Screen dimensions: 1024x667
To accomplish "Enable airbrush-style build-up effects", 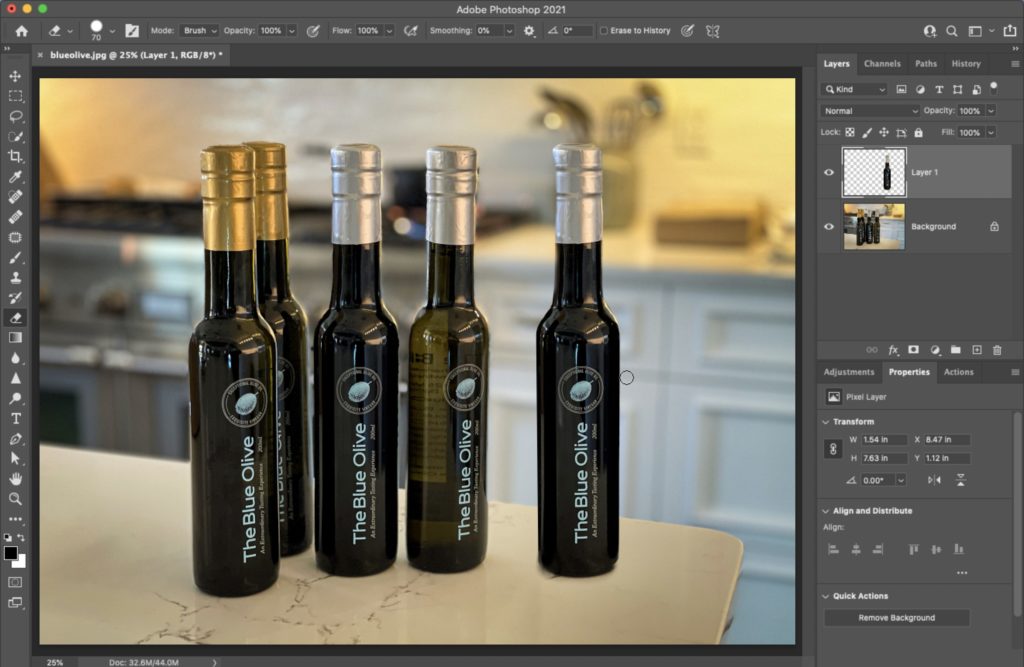I will 411,31.
